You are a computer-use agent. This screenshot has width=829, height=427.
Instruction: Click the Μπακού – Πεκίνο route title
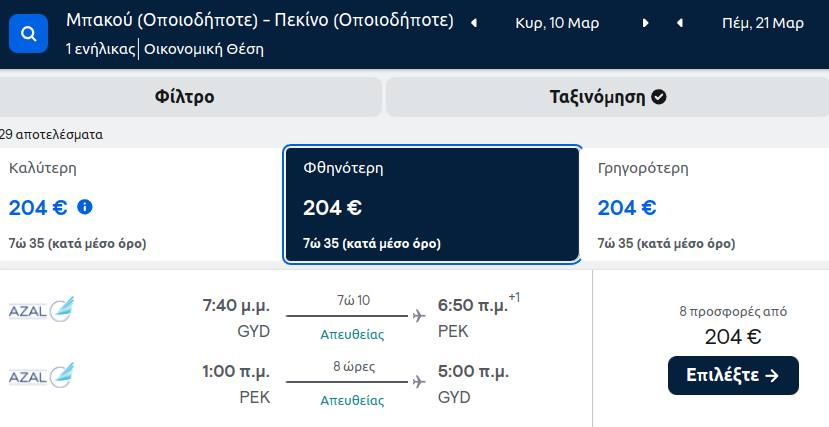click(260, 21)
